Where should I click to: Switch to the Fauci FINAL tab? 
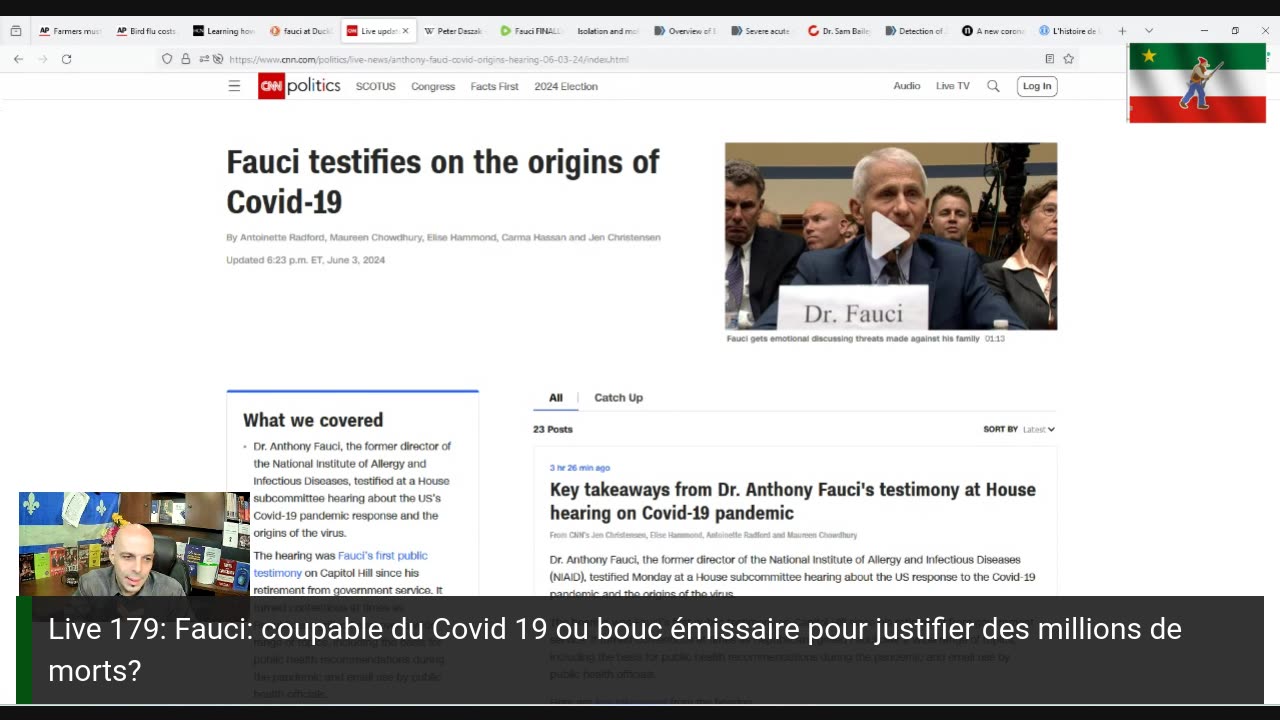(x=532, y=31)
